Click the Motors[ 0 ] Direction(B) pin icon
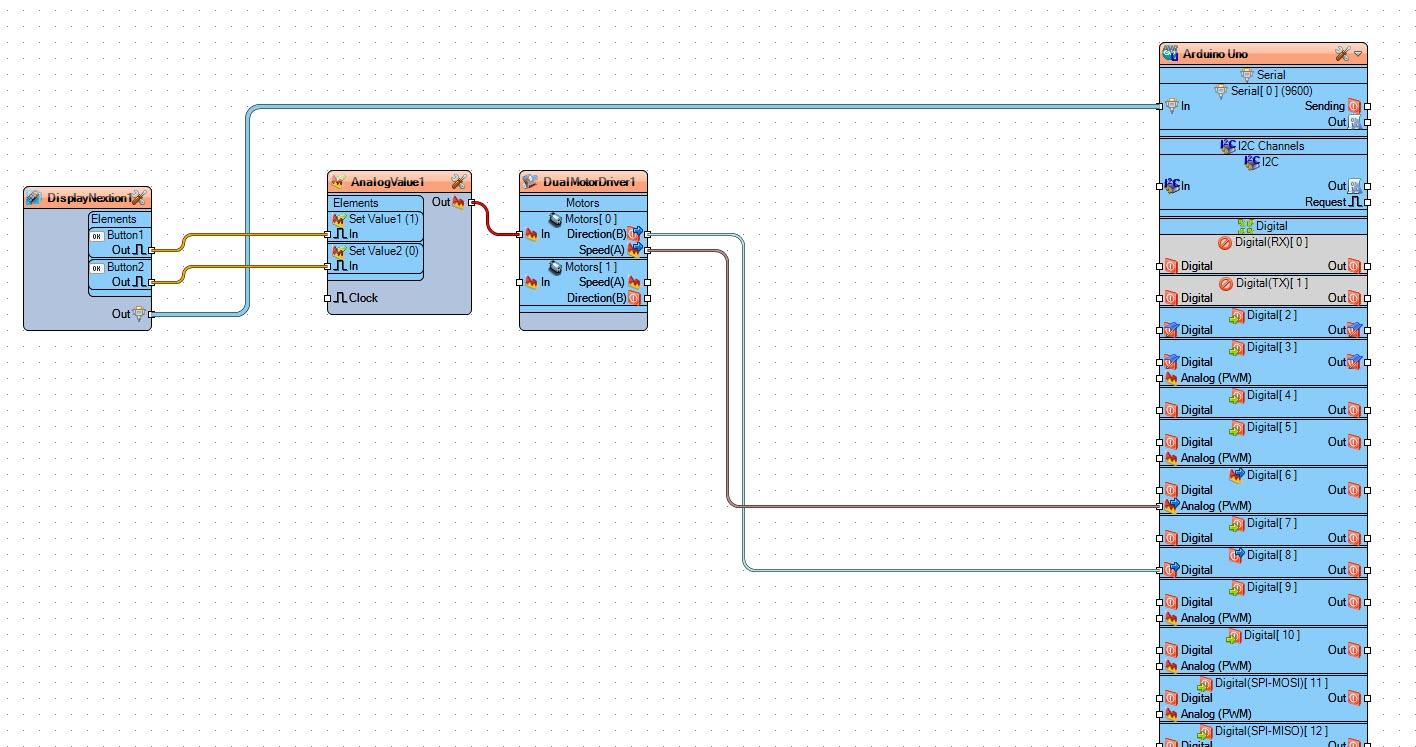 click(634, 234)
